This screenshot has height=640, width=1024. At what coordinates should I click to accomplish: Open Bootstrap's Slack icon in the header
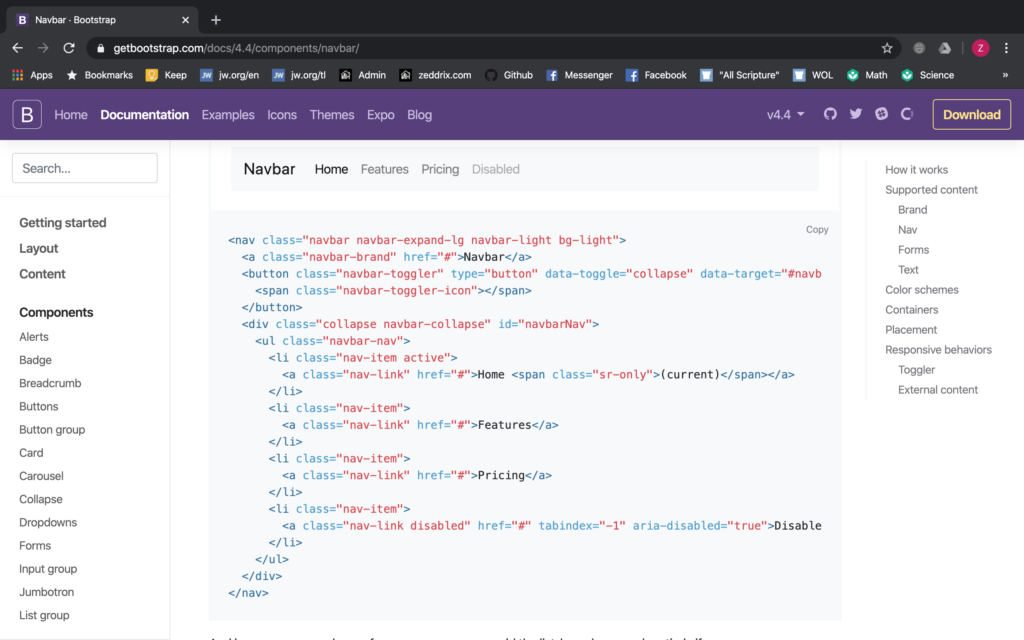pos(882,114)
